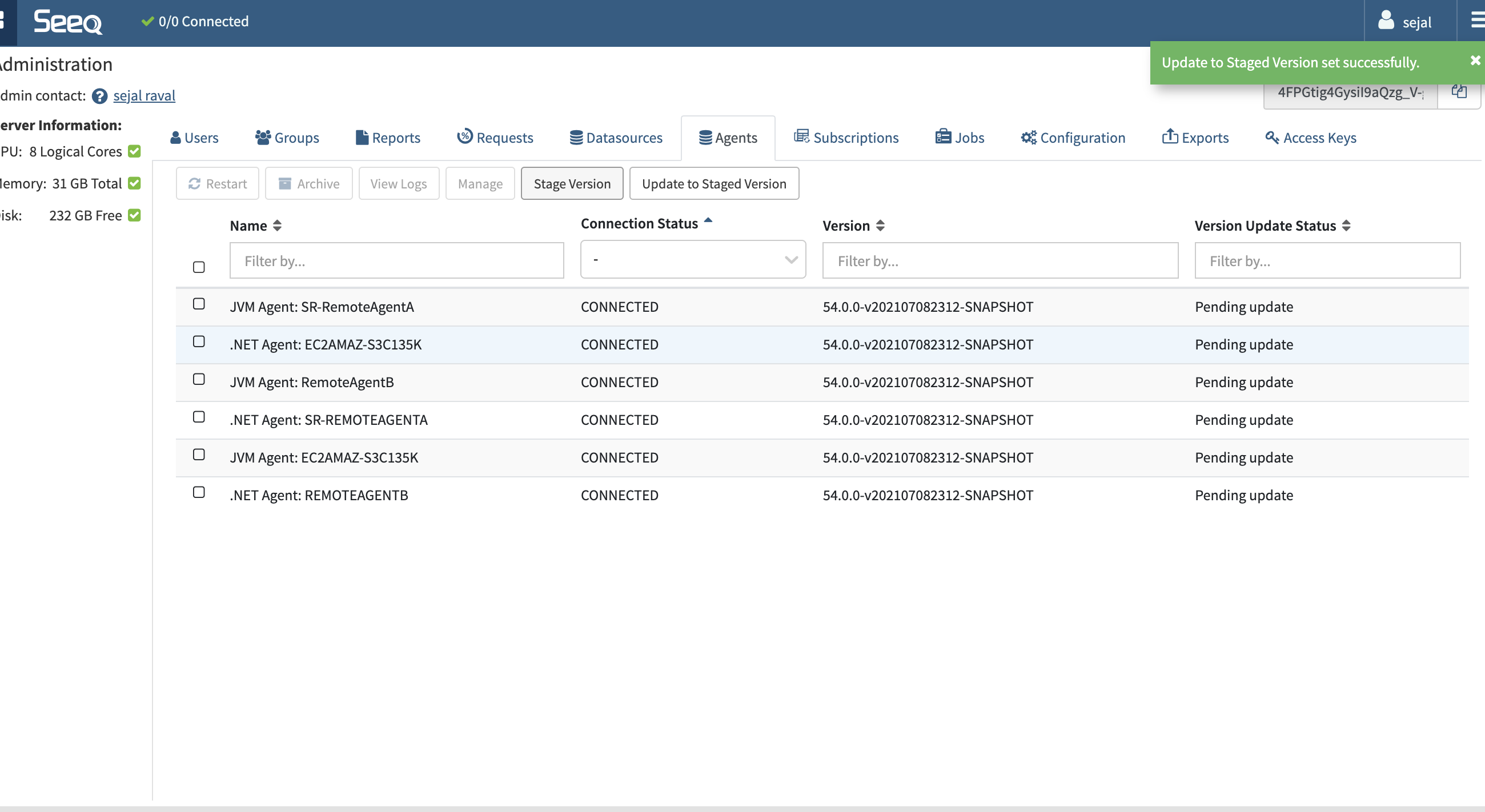Click the Seeq logo
This screenshot has height=812, width=1485.
[x=67, y=22]
